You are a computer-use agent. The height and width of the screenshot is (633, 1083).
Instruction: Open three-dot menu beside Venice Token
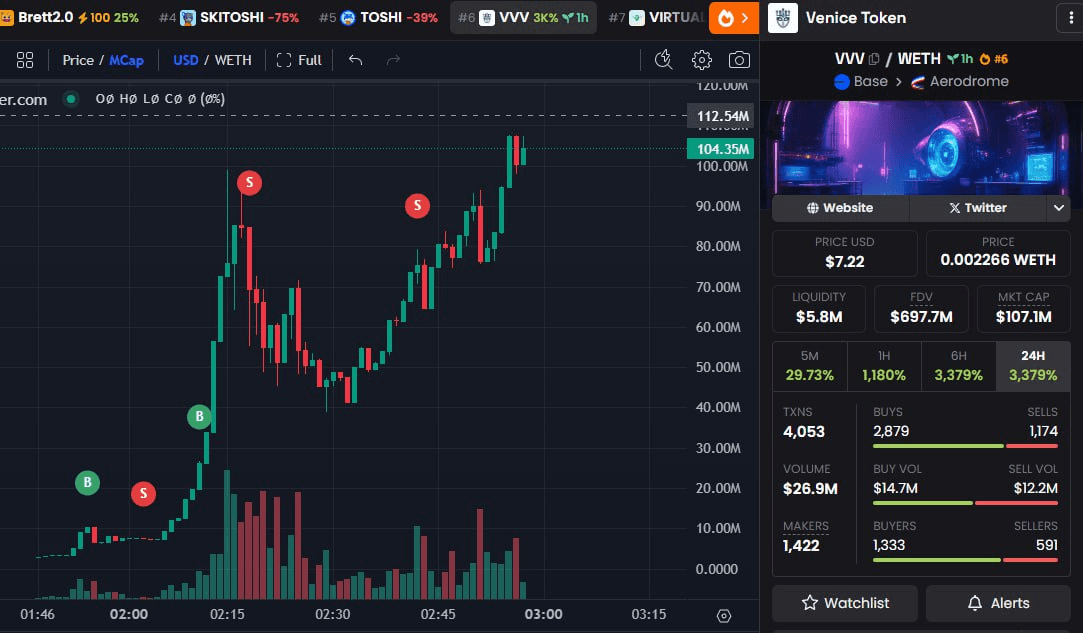(x=1071, y=18)
